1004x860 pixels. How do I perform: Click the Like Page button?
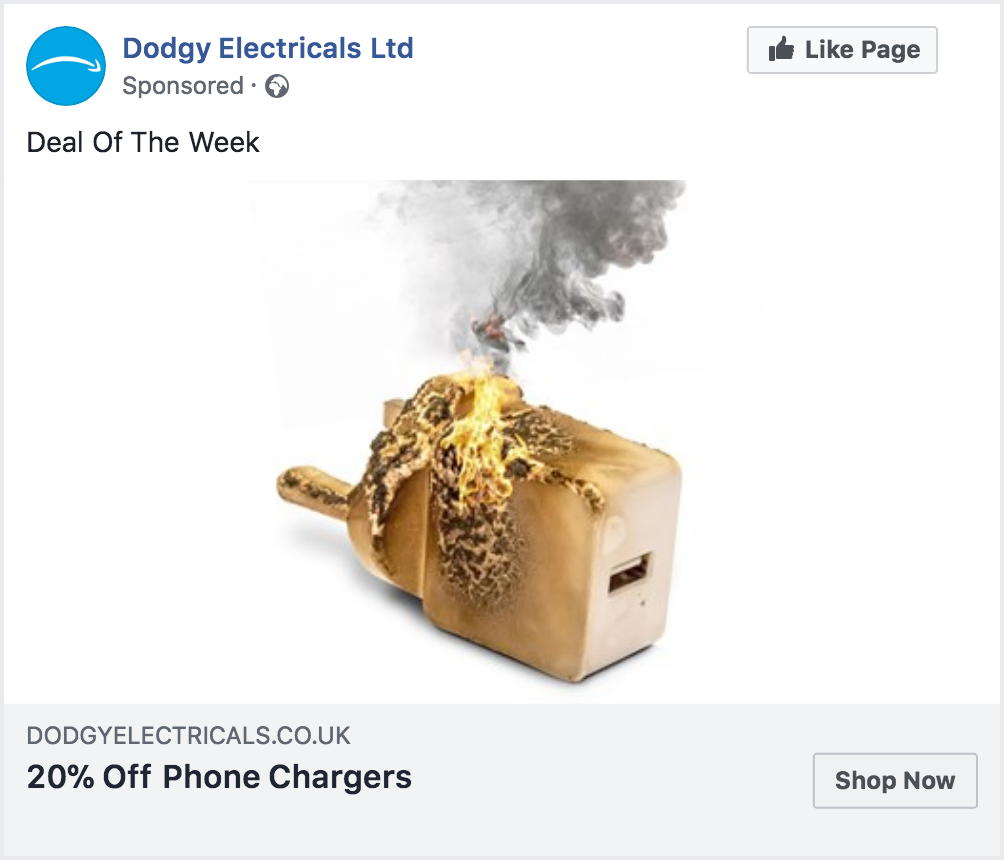842,50
